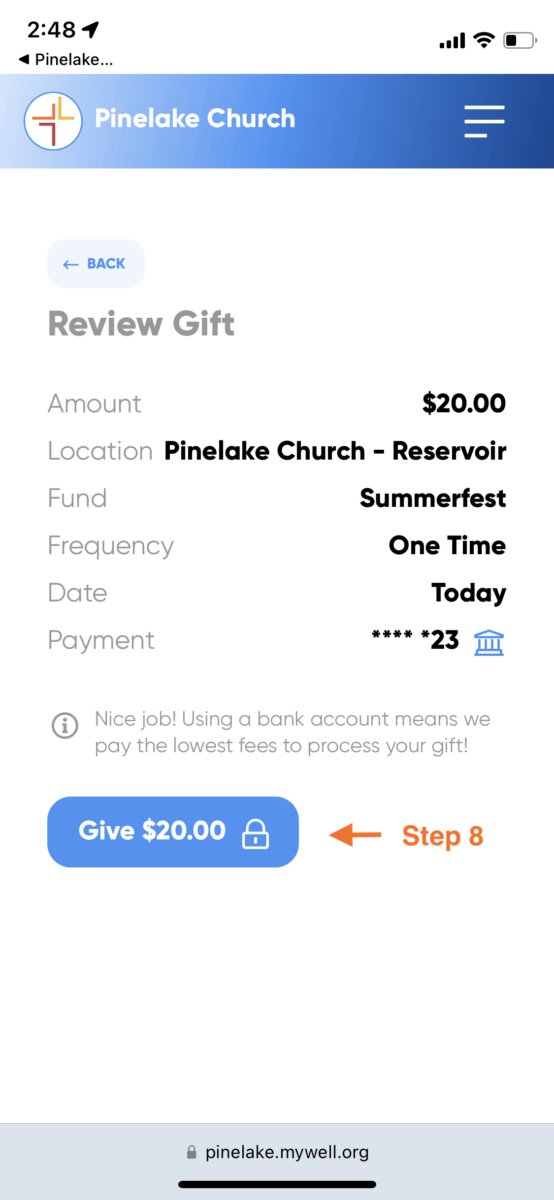Tap the Summerfest fund value
This screenshot has height=1200, width=554.
pos(433,498)
